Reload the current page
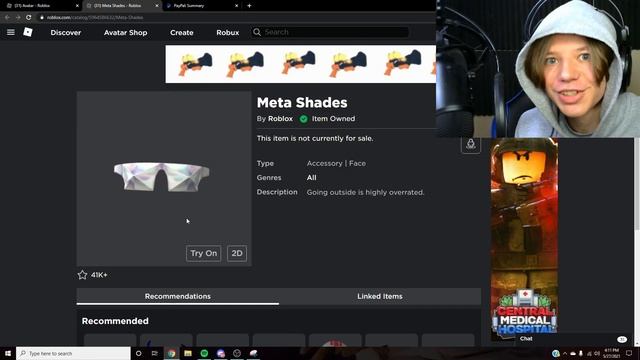640x360 pixels. pyautogui.click(x=28, y=18)
